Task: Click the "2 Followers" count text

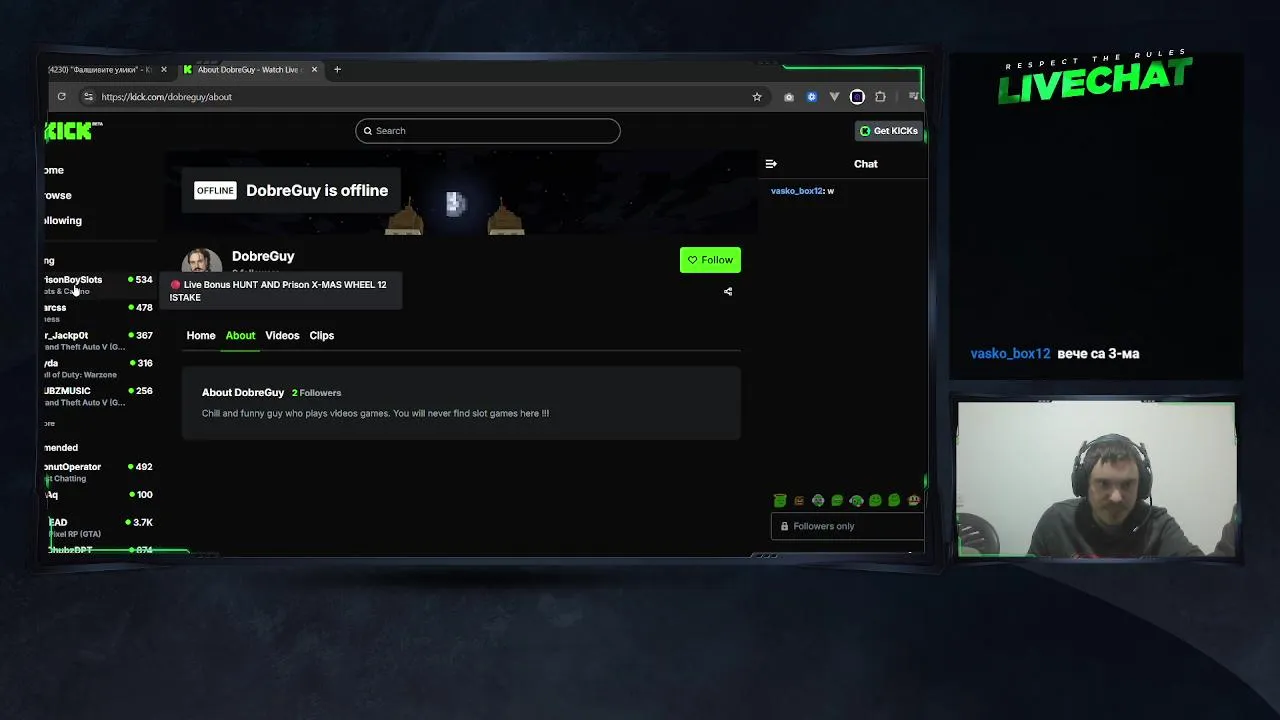Action: click(316, 393)
